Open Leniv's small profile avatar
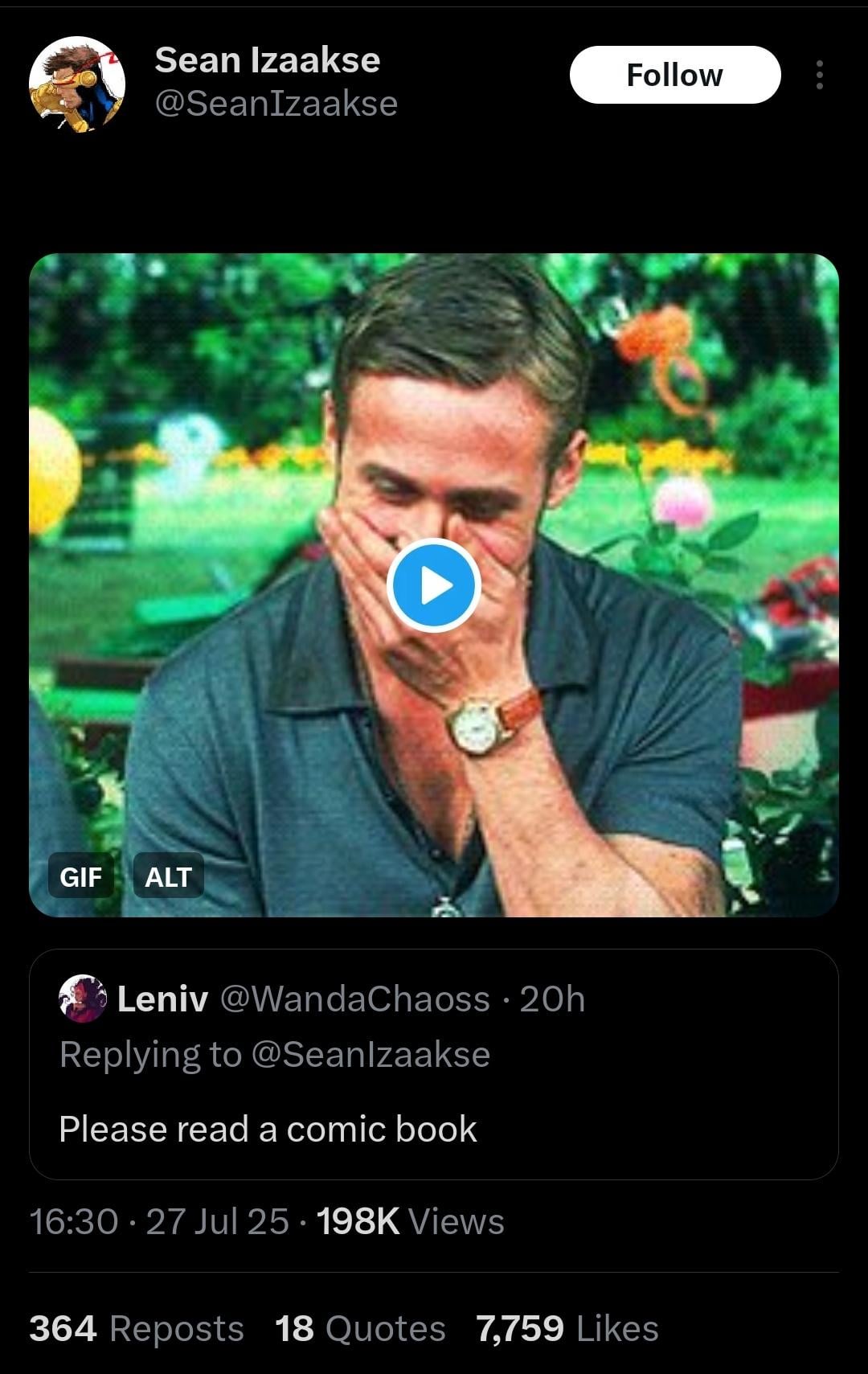 click(83, 999)
